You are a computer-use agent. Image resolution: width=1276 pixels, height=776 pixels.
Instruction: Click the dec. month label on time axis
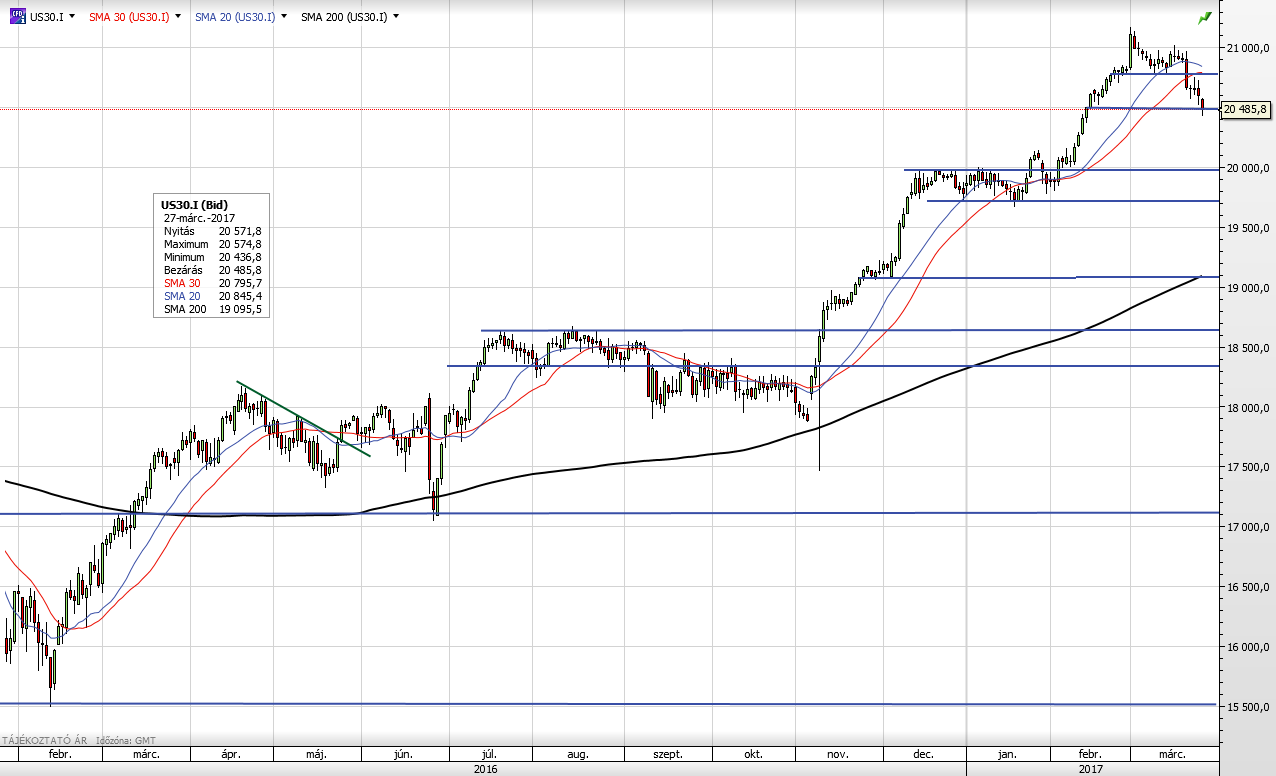(x=923, y=754)
